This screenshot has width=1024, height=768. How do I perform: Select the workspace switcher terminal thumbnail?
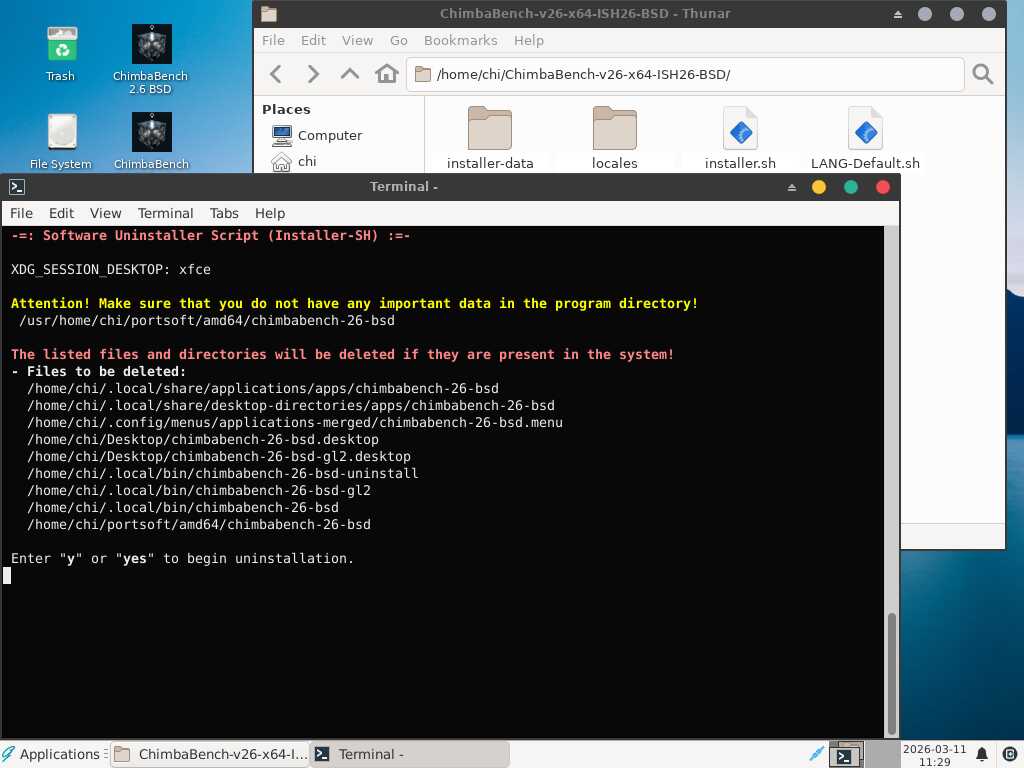(846, 754)
